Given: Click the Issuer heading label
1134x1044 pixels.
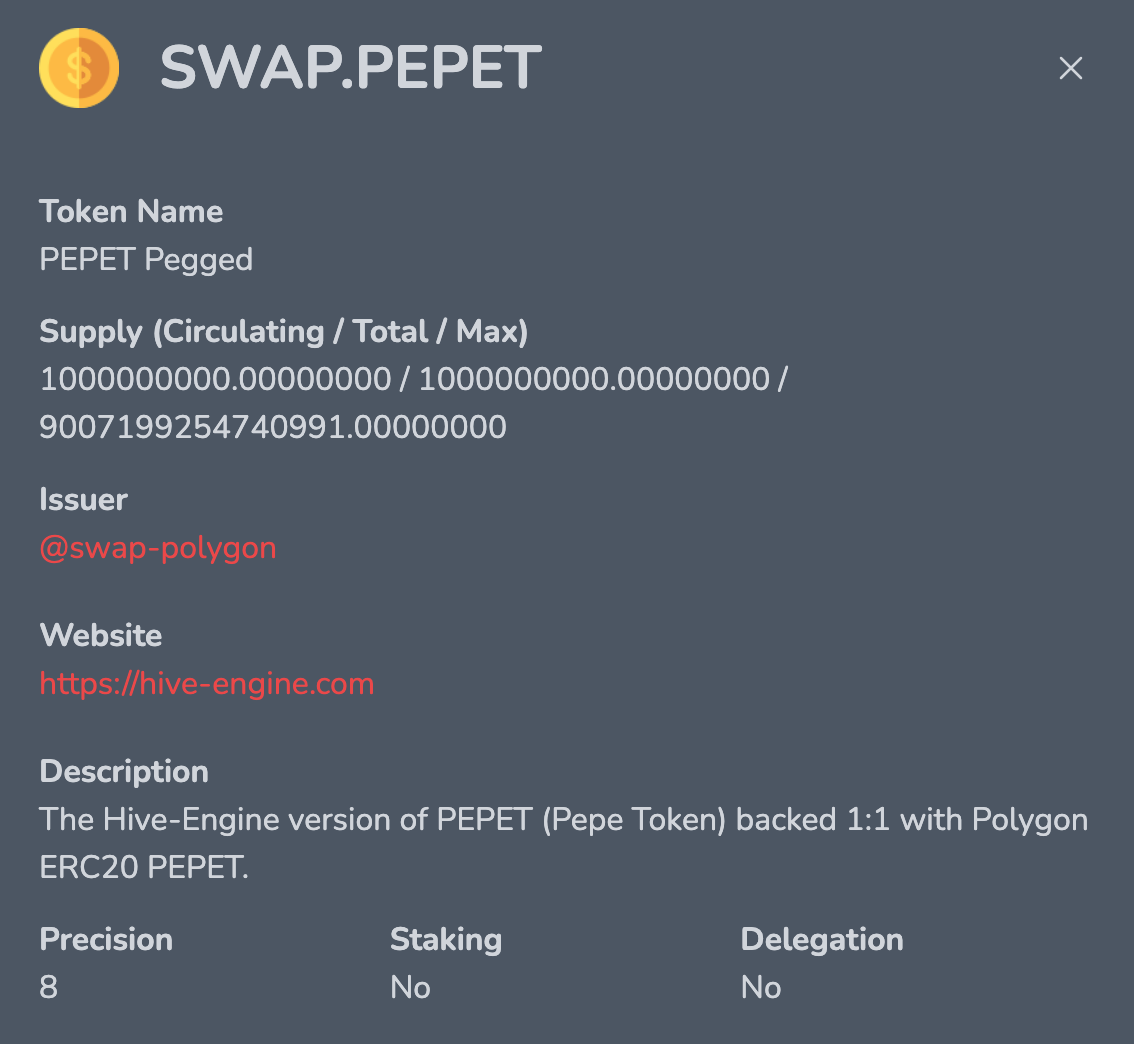Looking at the screenshot, I should coord(83,500).
